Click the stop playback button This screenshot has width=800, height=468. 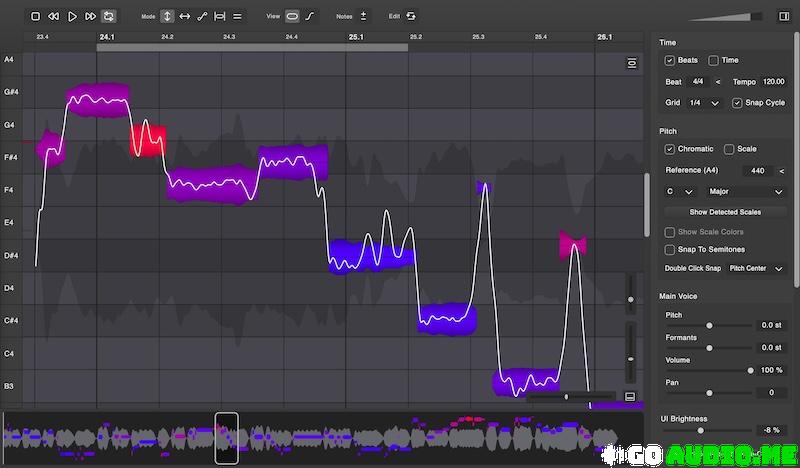click(36, 16)
